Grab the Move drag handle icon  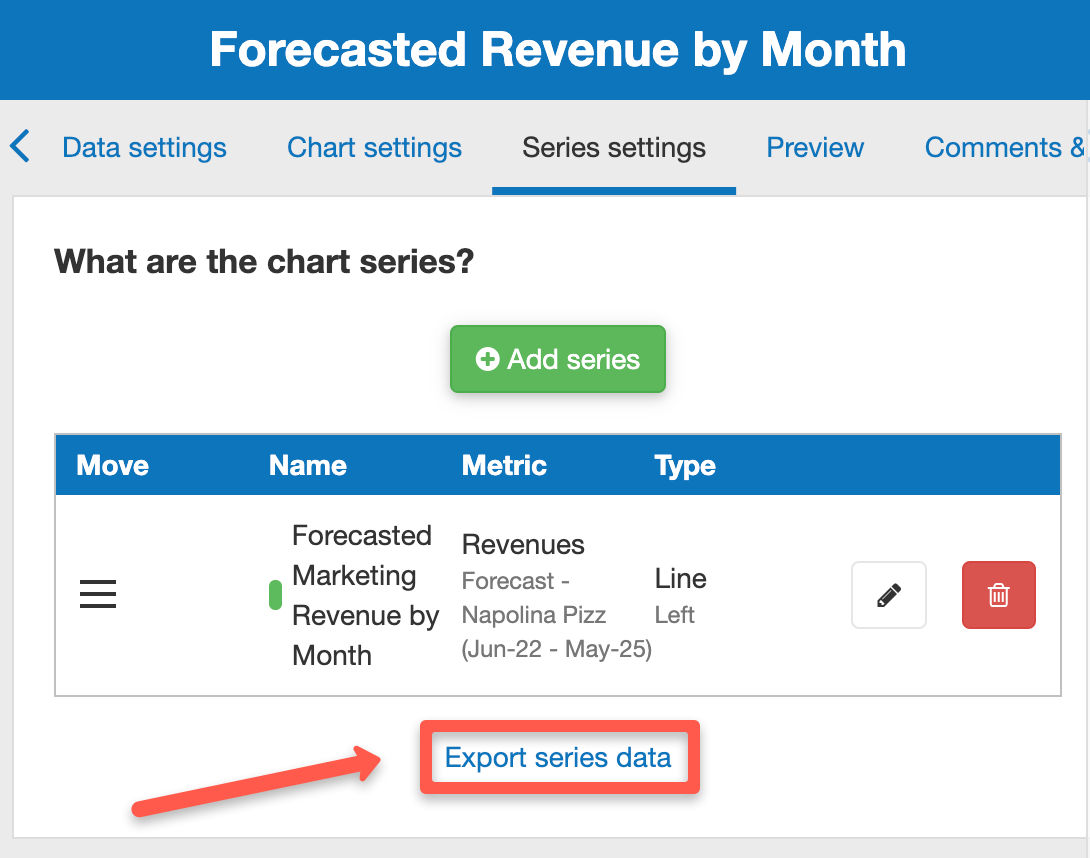pos(97,594)
